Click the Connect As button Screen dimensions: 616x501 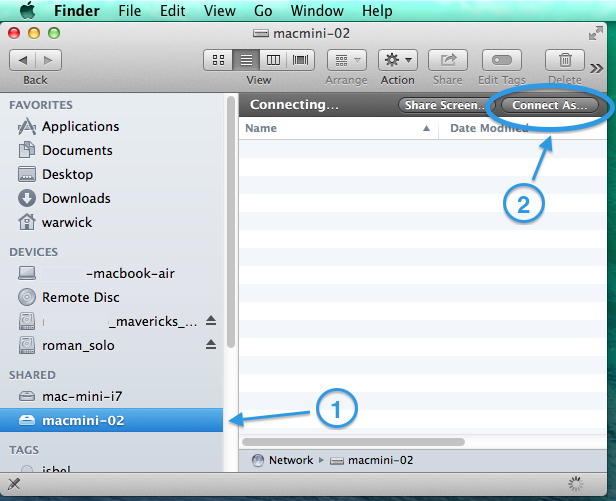[x=550, y=105]
